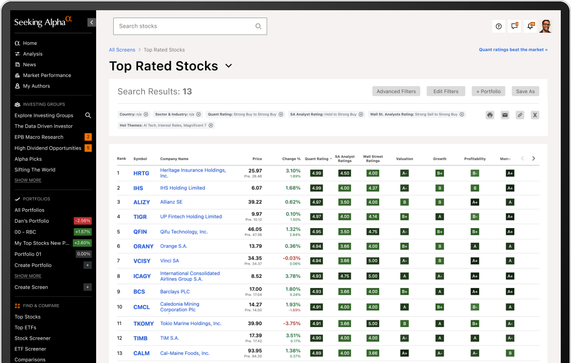The image size is (571, 363).
Task: Search investing groups magnifier icon in sidebar
Action: click(88, 115)
